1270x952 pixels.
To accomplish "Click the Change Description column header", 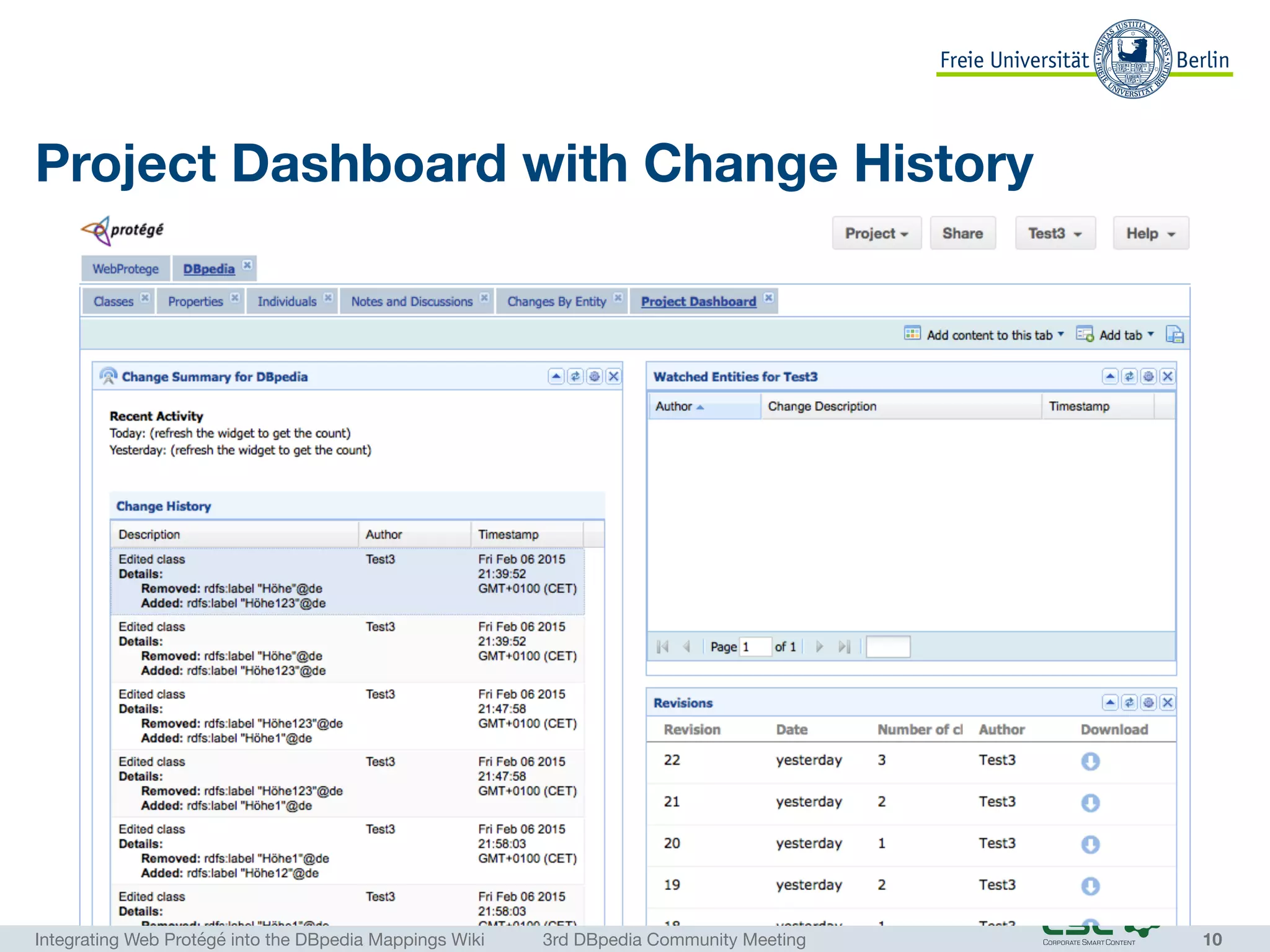I will [x=901, y=407].
